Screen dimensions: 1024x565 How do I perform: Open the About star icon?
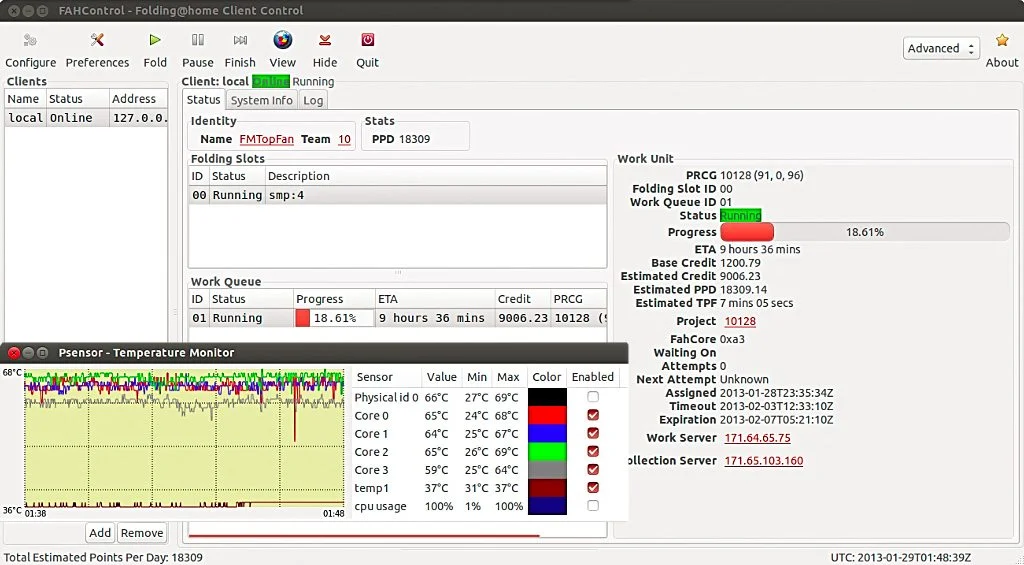click(1002, 40)
